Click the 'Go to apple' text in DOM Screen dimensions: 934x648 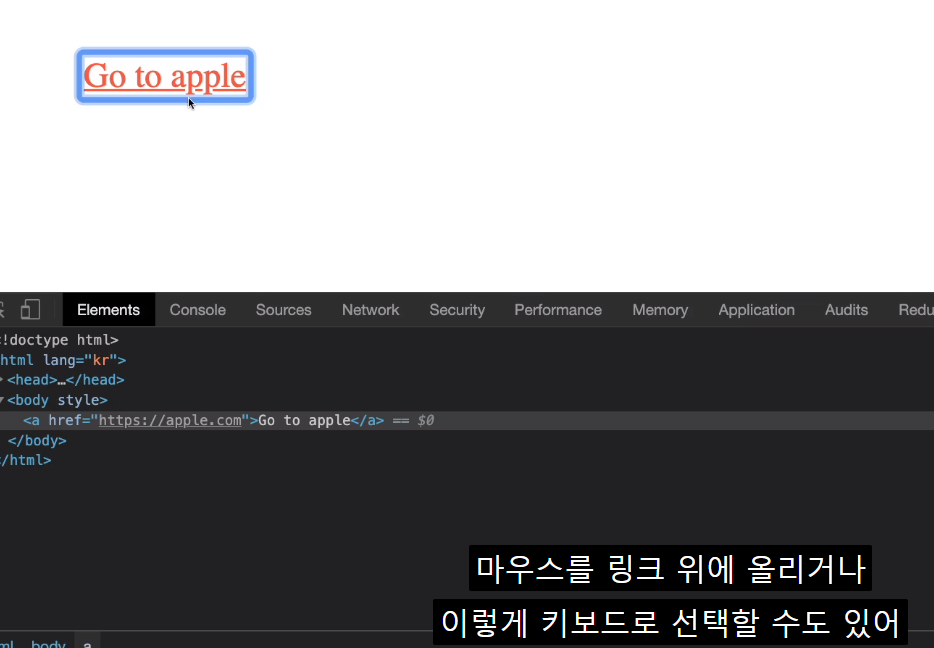point(304,420)
